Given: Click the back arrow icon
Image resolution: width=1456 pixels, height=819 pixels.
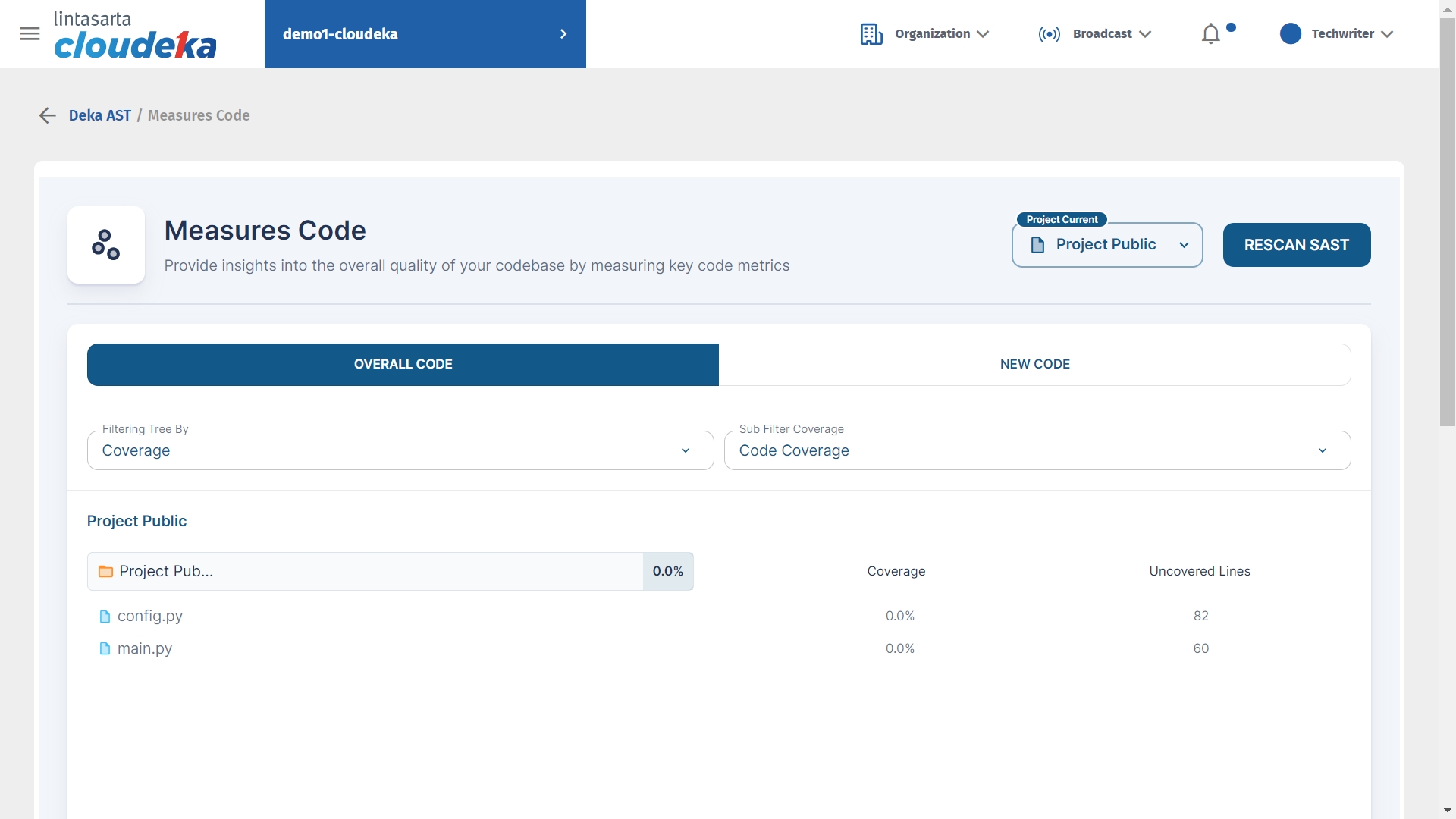Looking at the screenshot, I should [48, 115].
